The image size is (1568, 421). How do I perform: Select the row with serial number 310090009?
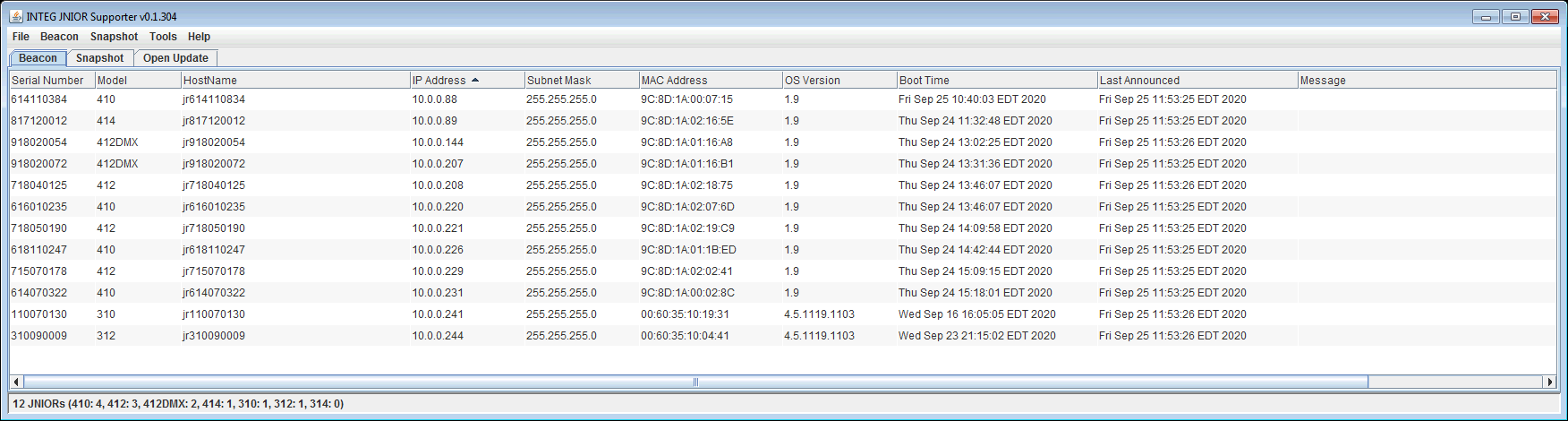[783, 336]
